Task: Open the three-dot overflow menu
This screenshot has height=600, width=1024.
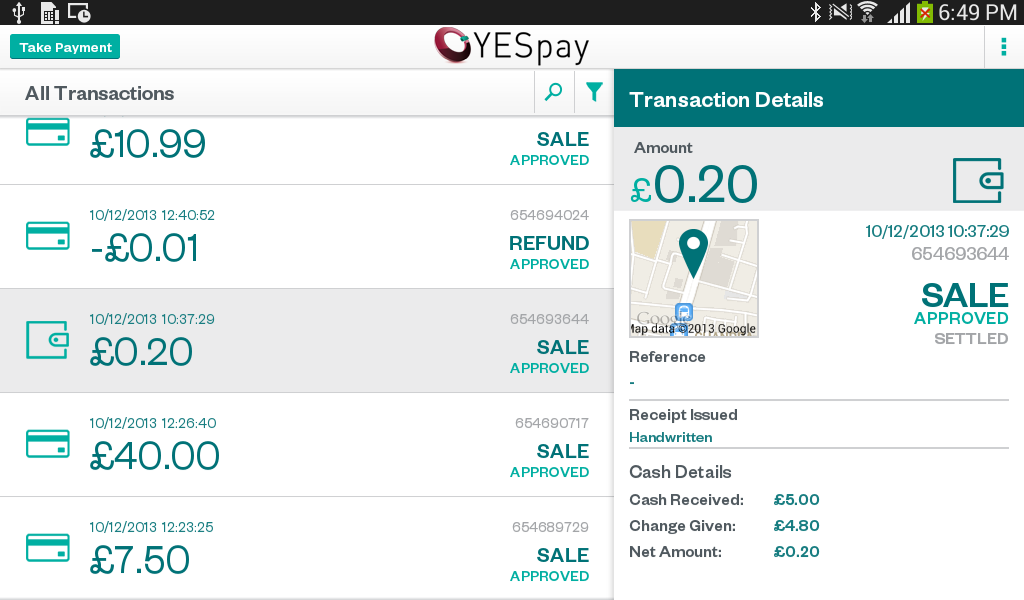Action: pyautogui.click(x=1003, y=46)
